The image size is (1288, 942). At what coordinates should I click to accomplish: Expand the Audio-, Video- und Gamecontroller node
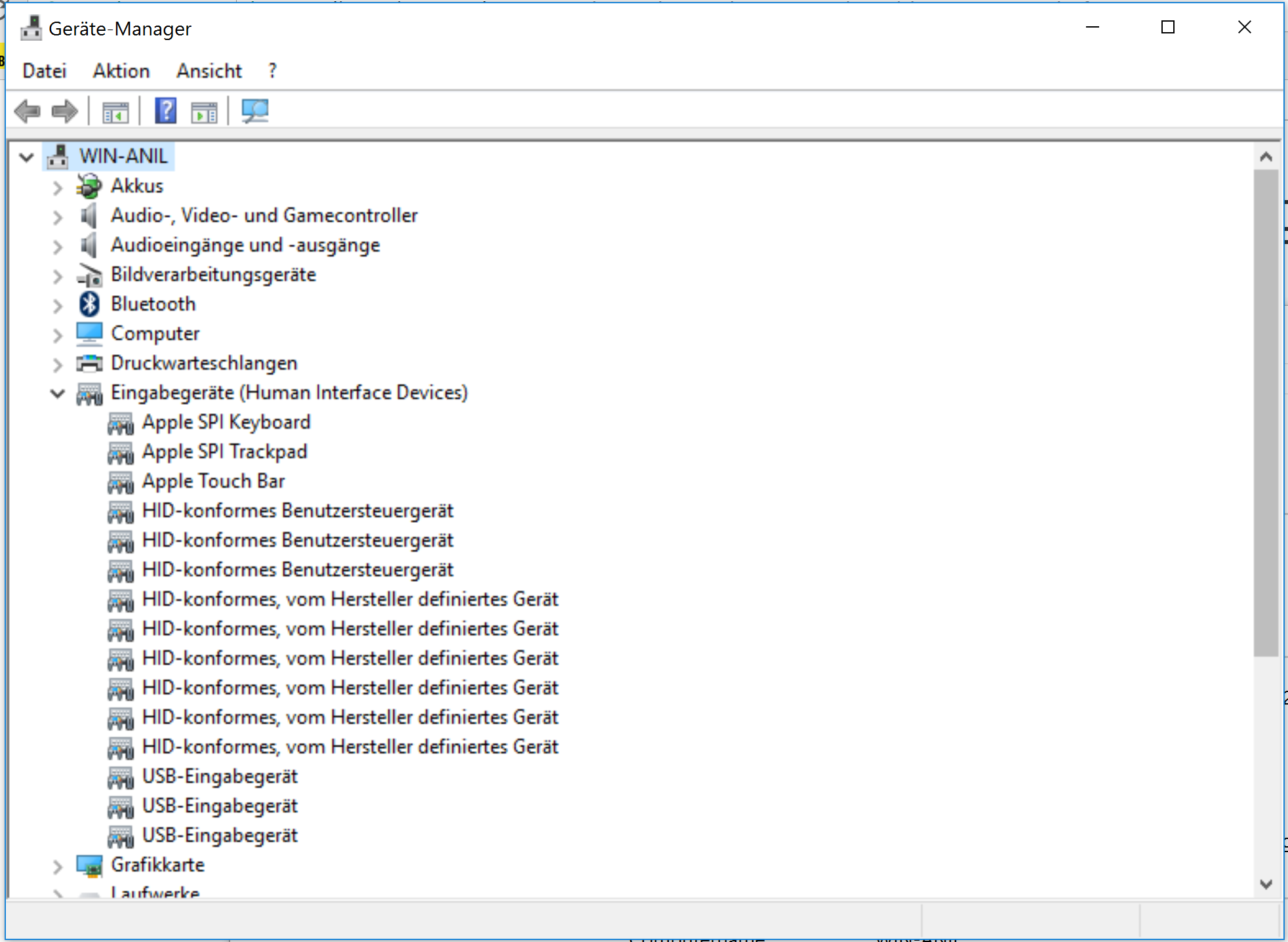58,216
